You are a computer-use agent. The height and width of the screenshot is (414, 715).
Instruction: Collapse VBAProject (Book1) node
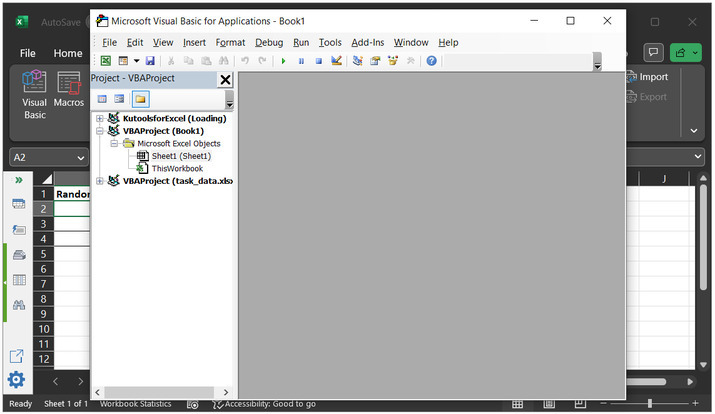[99, 131]
